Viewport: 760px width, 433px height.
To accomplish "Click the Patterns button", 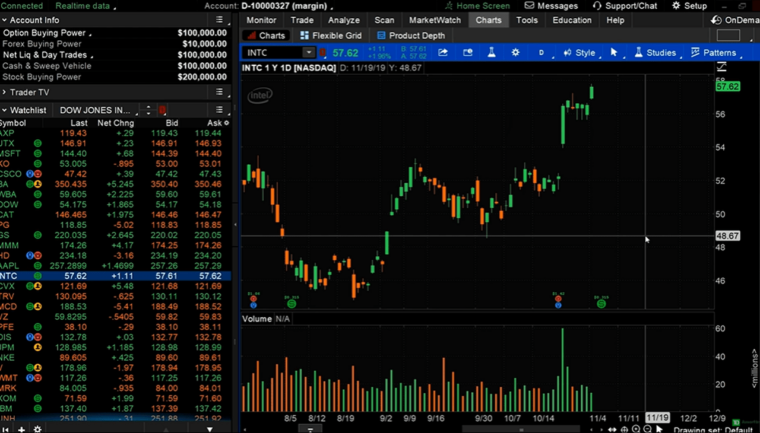I will pyautogui.click(x=714, y=53).
